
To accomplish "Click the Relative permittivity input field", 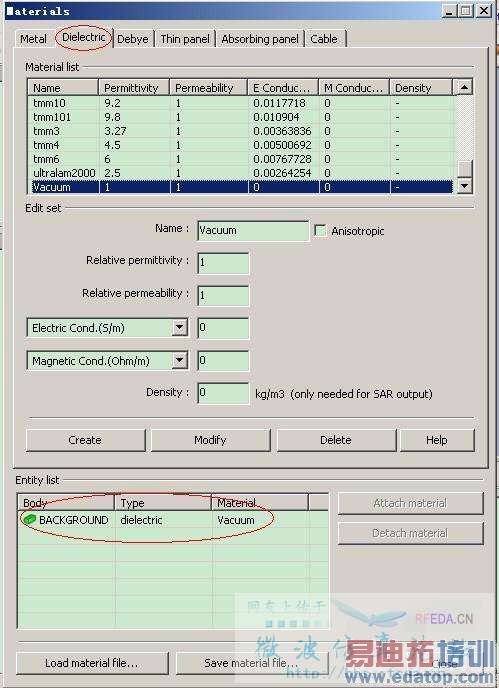I will [x=223, y=262].
